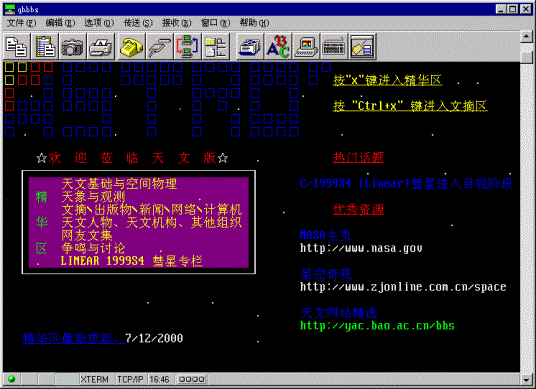Open the 传送(S) menu
This screenshot has width=536, height=389.
tap(138, 23)
